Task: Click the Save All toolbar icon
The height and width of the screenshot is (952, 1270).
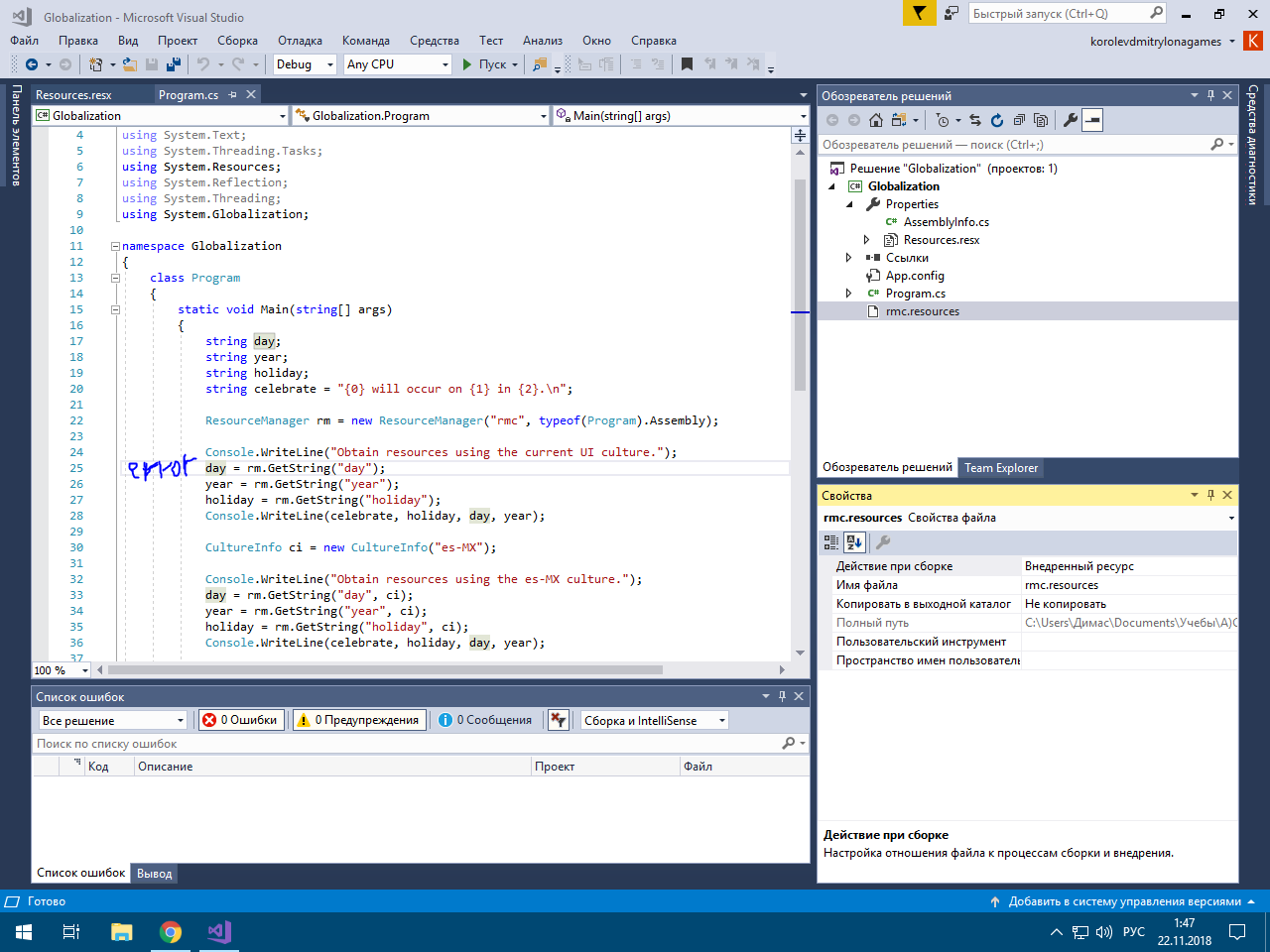Action: (173, 64)
